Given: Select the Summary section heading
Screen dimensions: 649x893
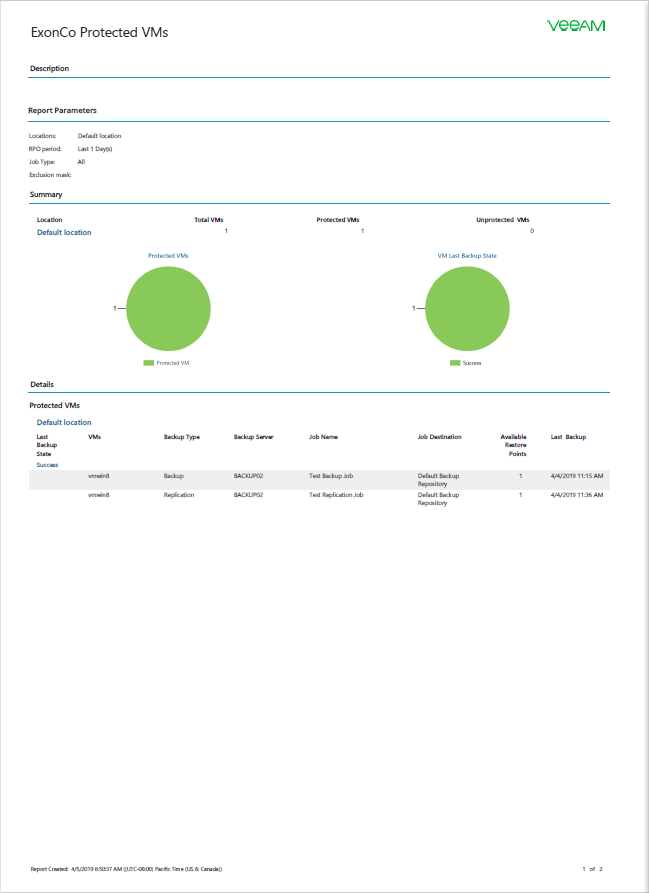Looking at the screenshot, I should click(x=46, y=195).
